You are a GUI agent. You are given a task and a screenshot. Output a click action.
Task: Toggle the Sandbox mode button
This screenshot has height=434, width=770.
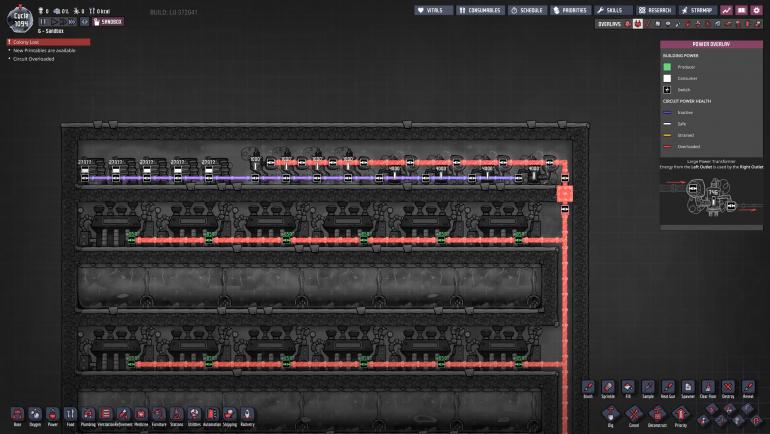106,21
